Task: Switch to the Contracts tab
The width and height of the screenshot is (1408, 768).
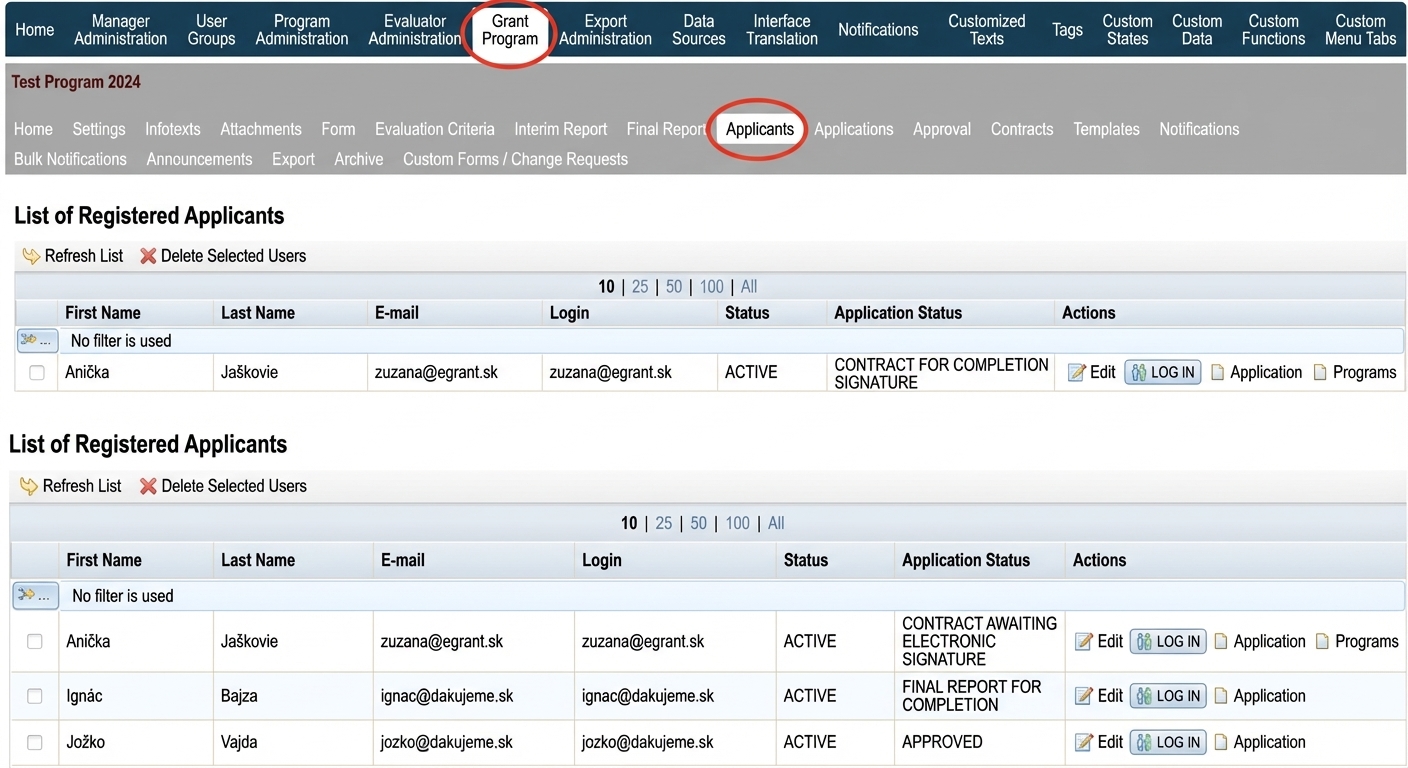Action: point(1021,129)
